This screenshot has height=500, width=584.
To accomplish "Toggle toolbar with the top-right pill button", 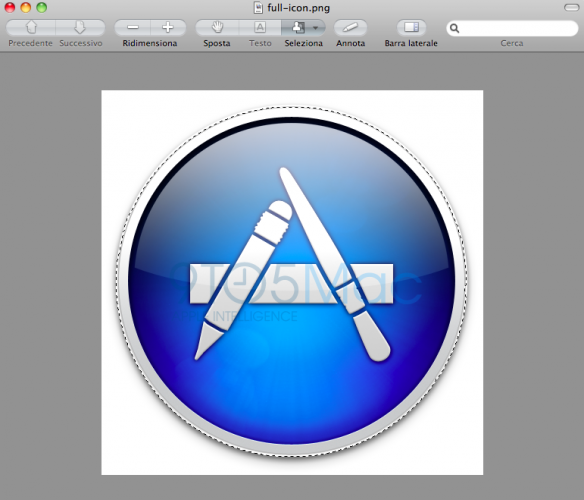I will (x=571, y=7).
